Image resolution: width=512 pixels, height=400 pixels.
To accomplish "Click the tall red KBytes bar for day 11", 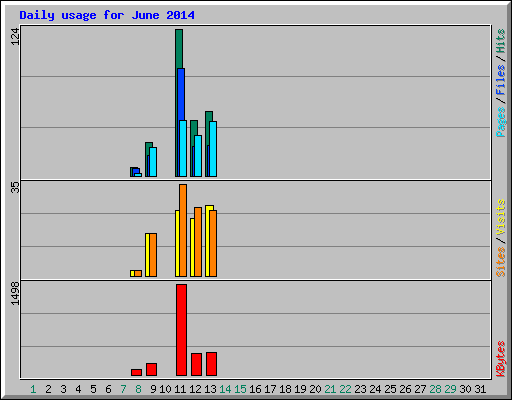I will coord(181,330).
